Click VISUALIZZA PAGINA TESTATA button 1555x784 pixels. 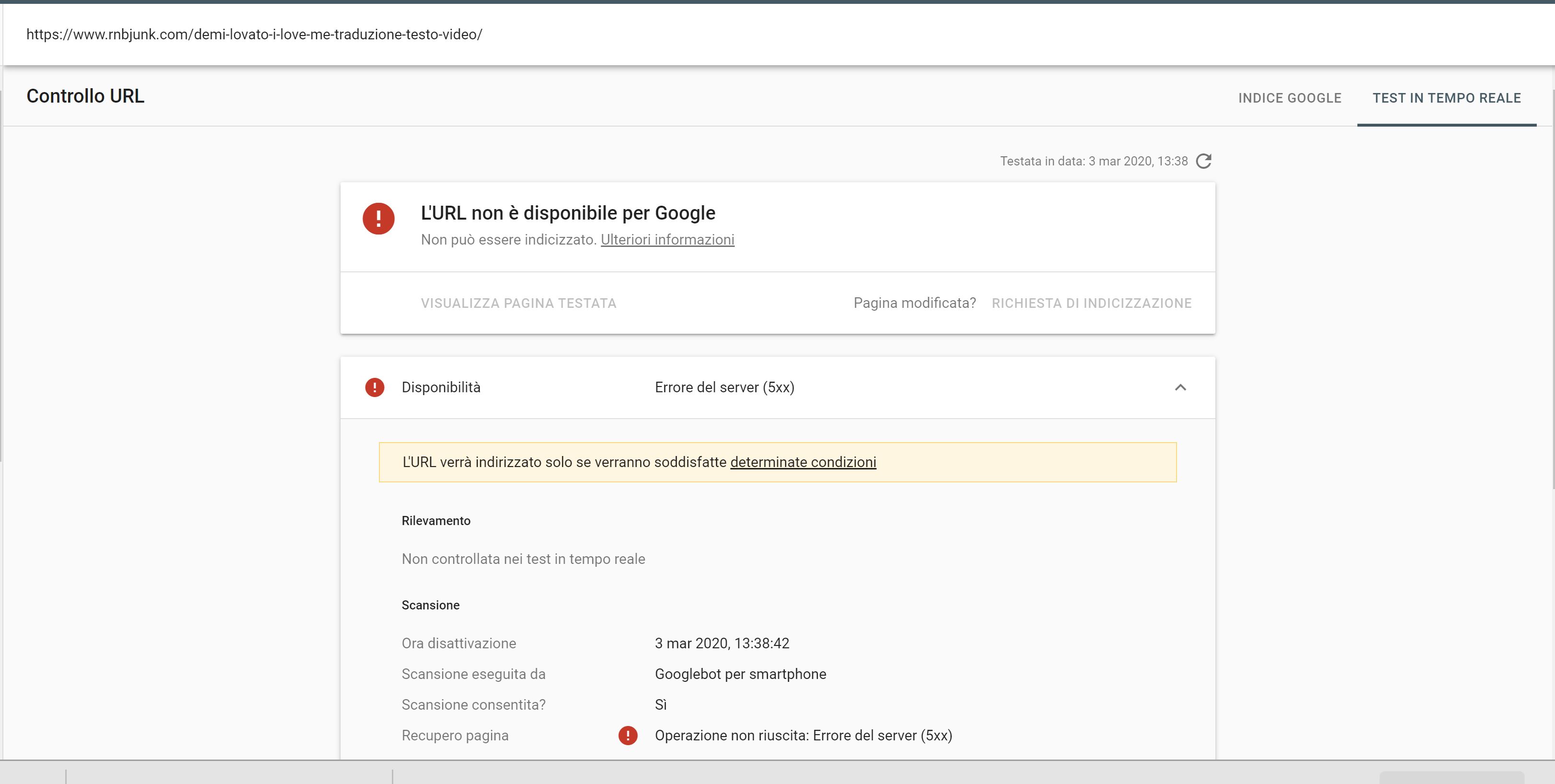tap(518, 303)
